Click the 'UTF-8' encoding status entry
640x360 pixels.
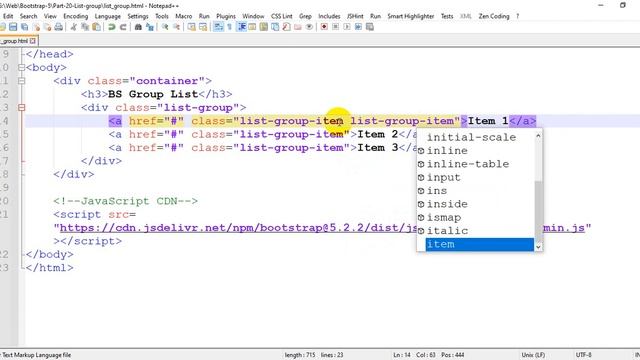[584, 355]
